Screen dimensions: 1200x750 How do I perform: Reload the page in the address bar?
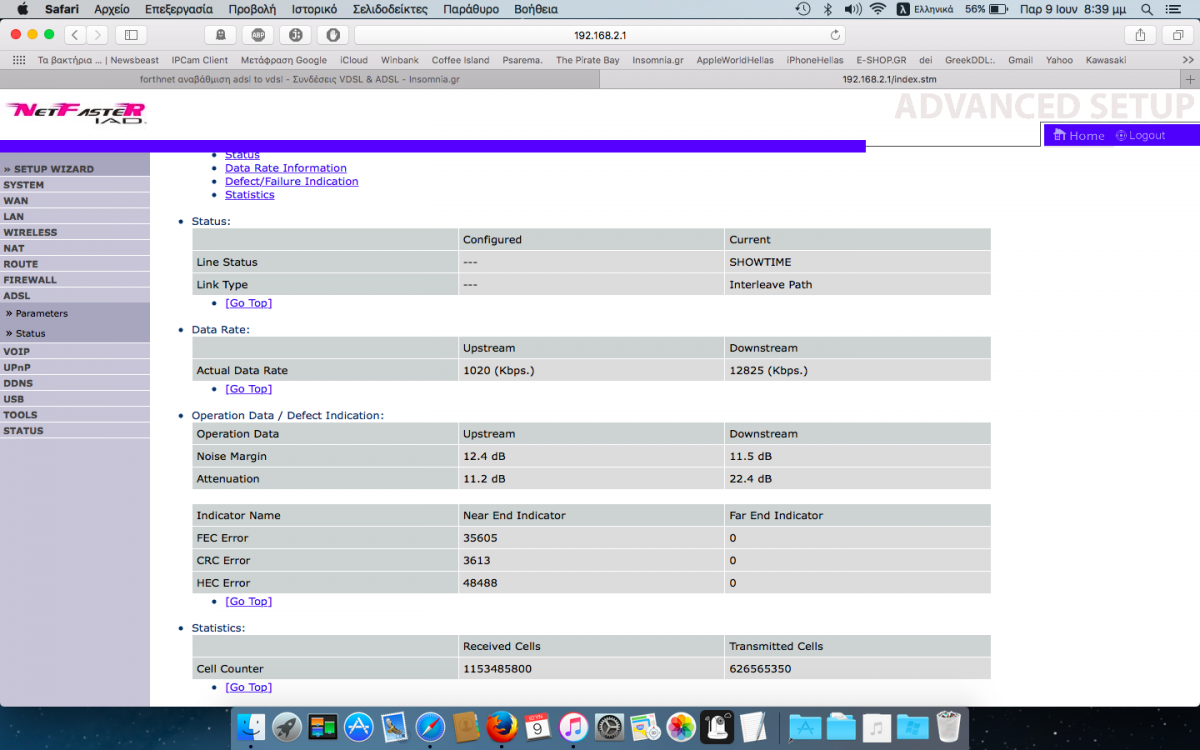pos(835,35)
